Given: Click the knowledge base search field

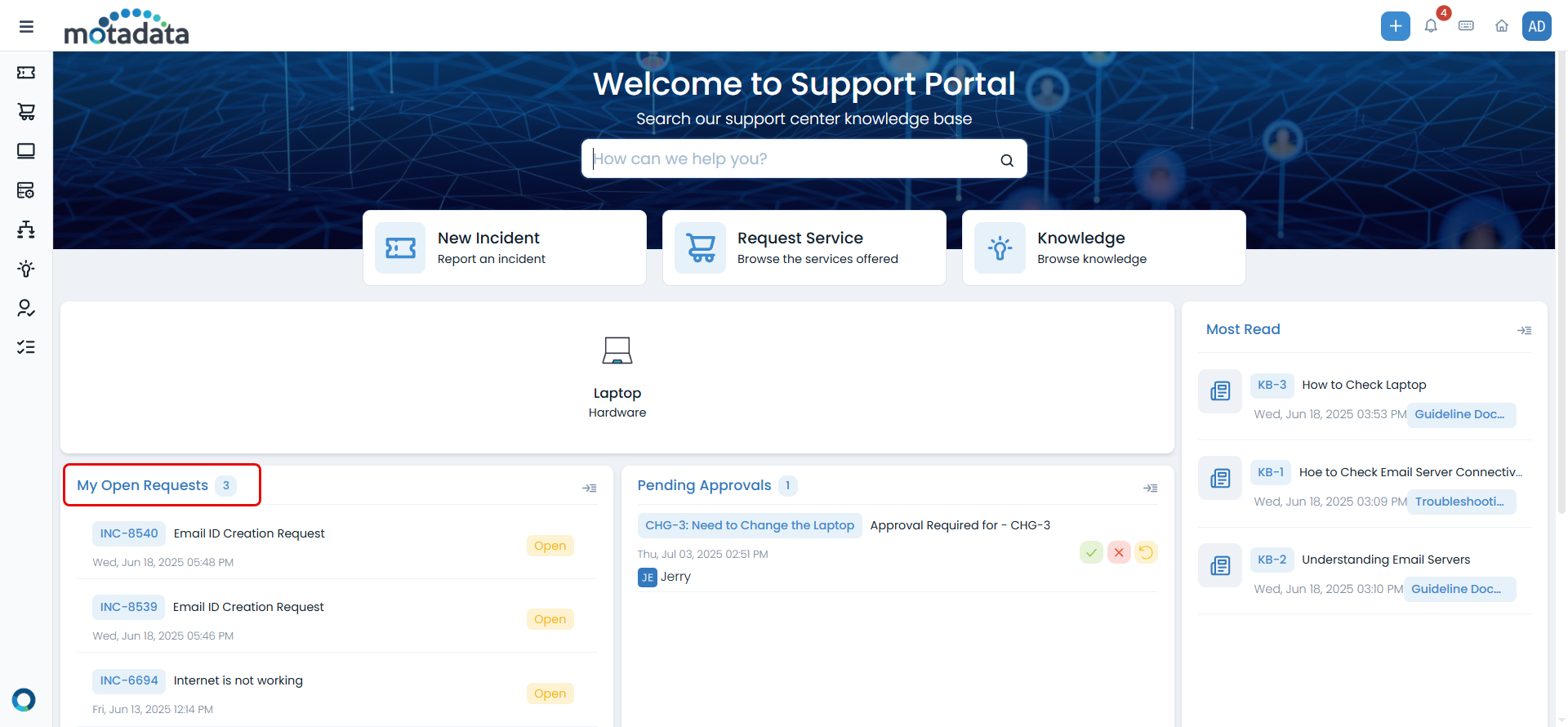Looking at the screenshot, I should (792, 158).
